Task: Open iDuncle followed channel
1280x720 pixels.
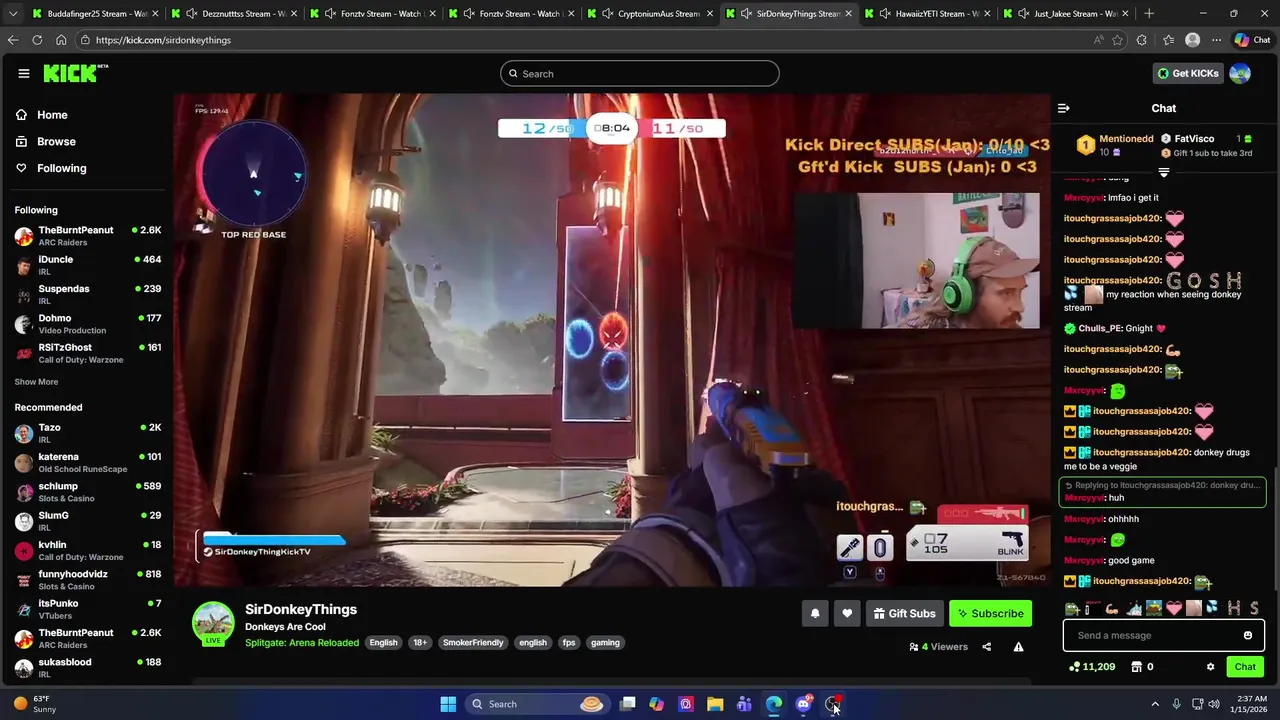Action: 87,265
